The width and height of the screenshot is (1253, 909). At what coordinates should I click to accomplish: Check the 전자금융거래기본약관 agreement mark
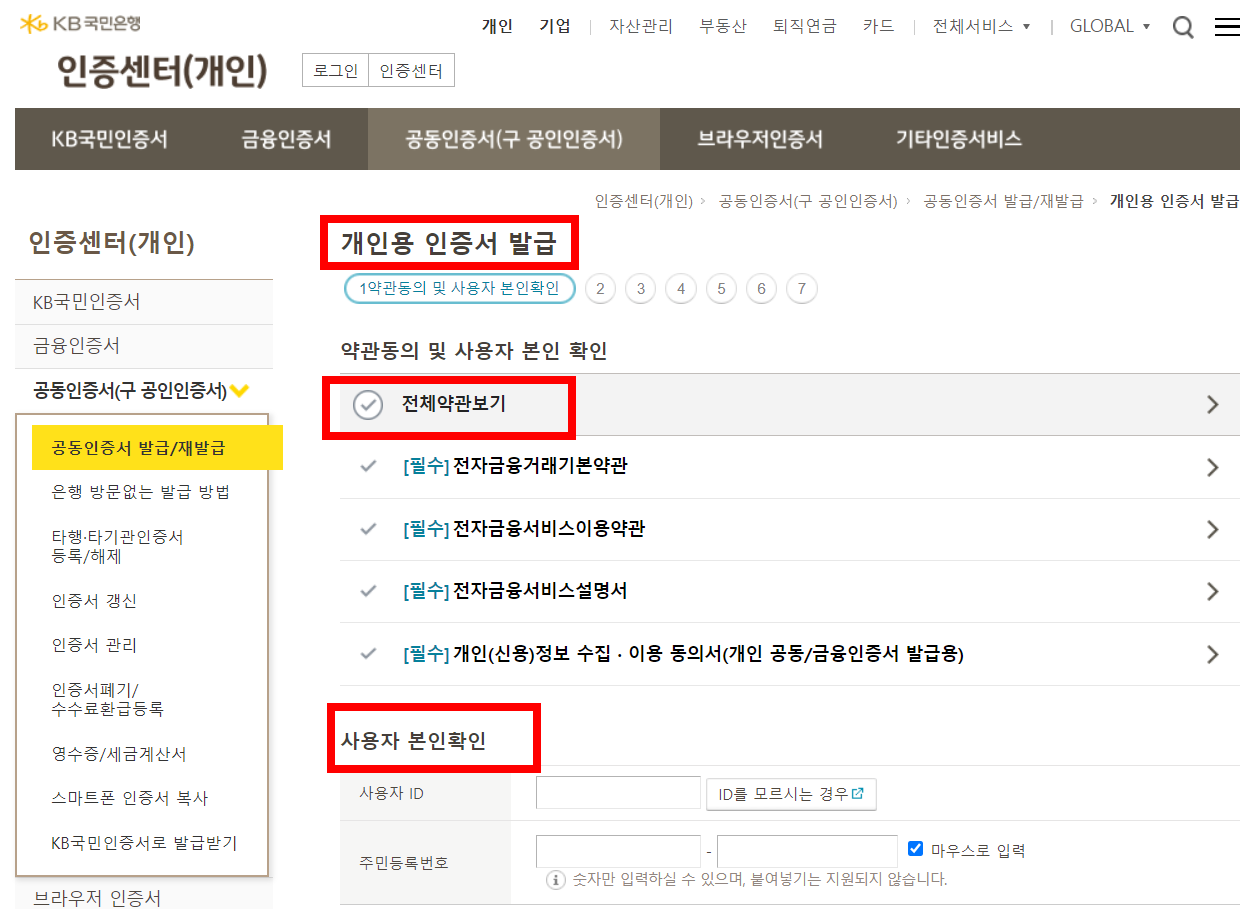pos(368,466)
